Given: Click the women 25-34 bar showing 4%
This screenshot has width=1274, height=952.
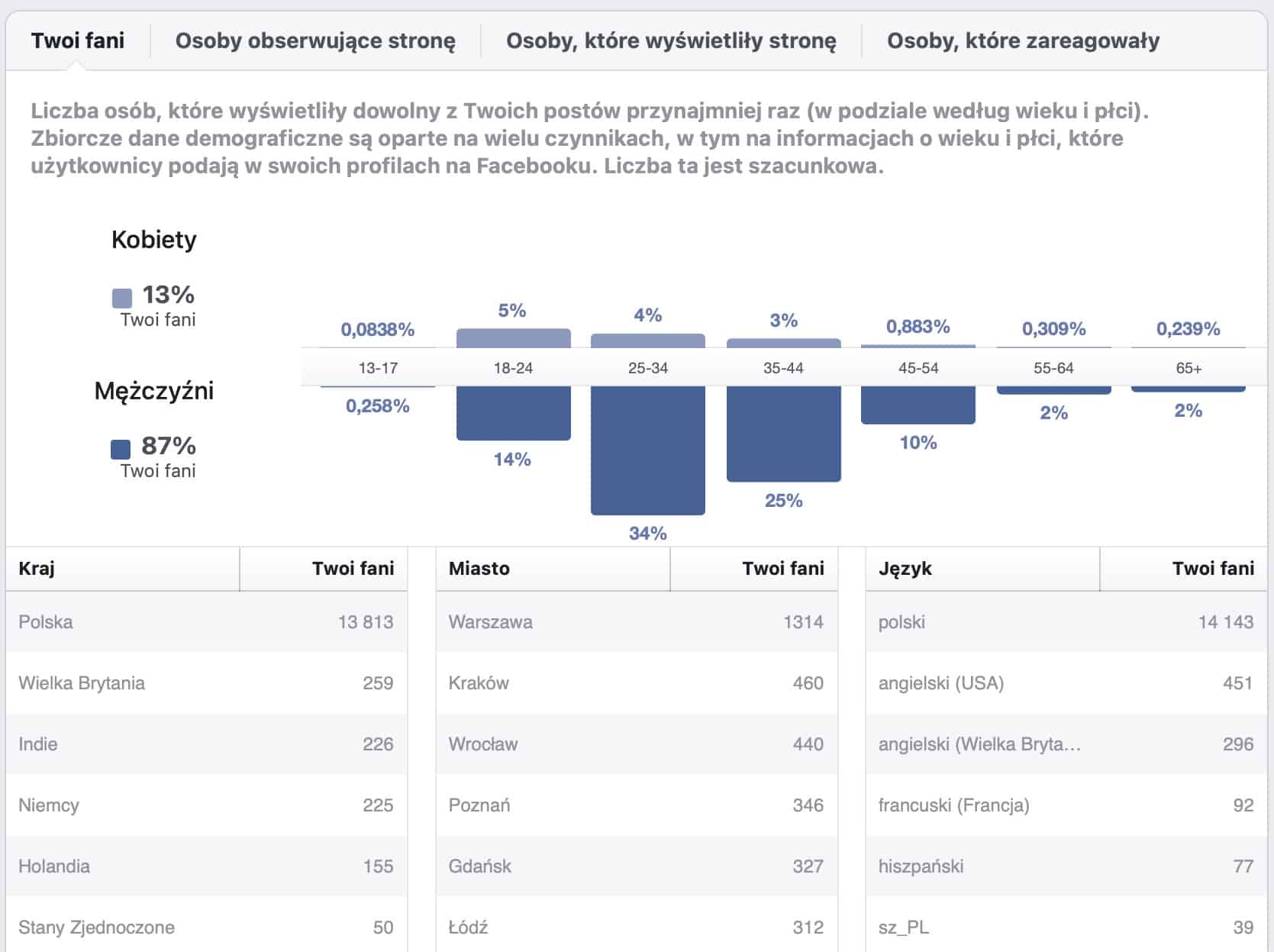Looking at the screenshot, I should [x=647, y=340].
